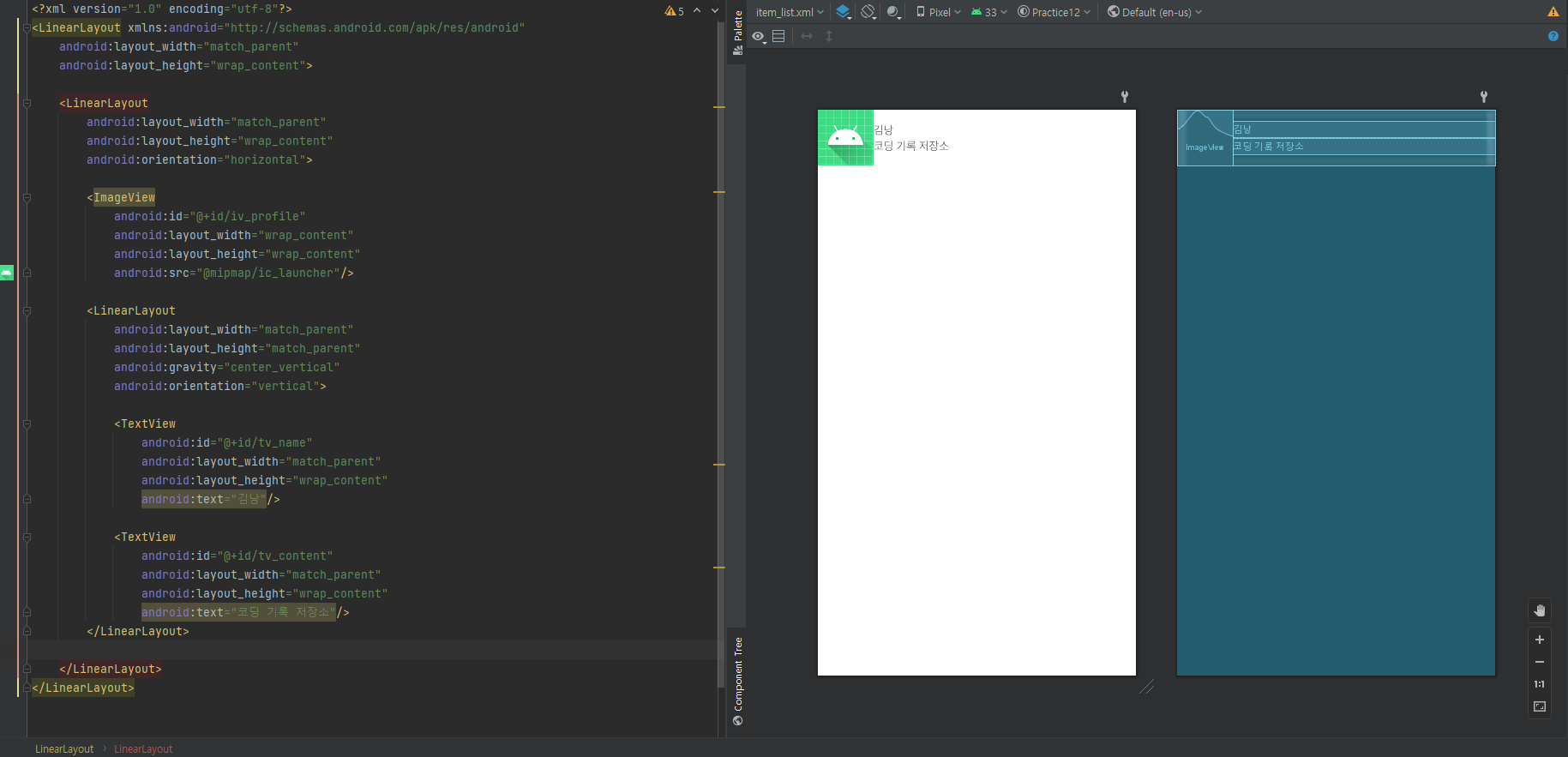
Task: Click the xmlns:android schema URL
Action: point(375,28)
